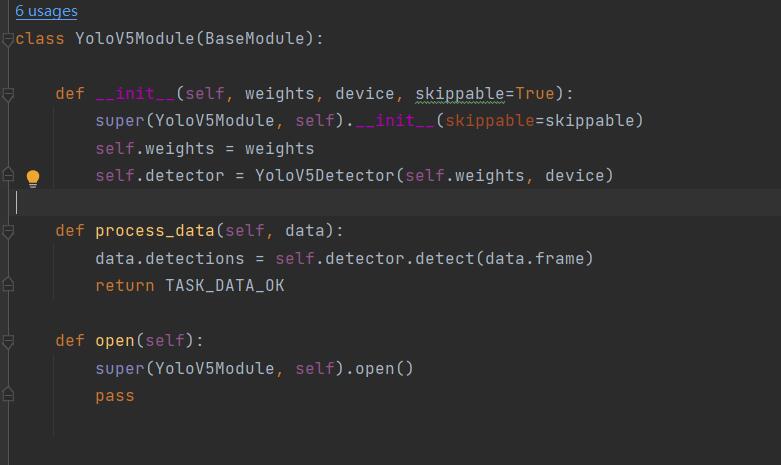Click the YoloV5Module class name in declaration
Image resolution: width=781 pixels, height=465 pixels.
pyautogui.click(x=134, y=39)
